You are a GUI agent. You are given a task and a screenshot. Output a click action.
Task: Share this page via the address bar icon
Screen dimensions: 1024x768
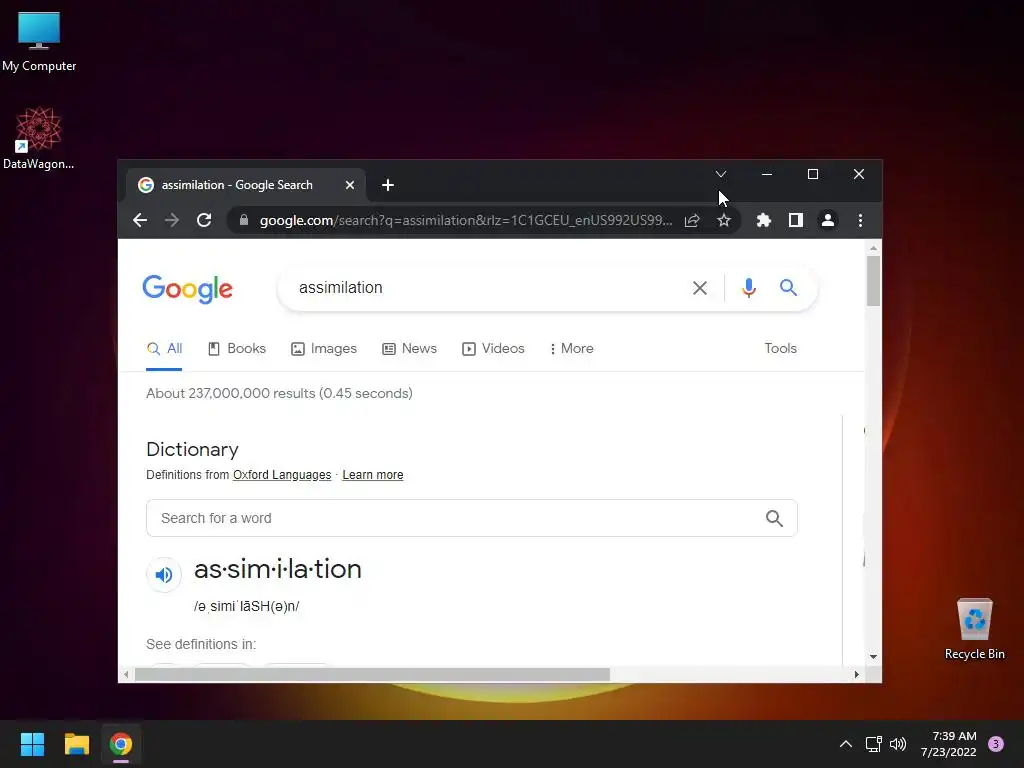pyautogui.click(x=692, y=220)
